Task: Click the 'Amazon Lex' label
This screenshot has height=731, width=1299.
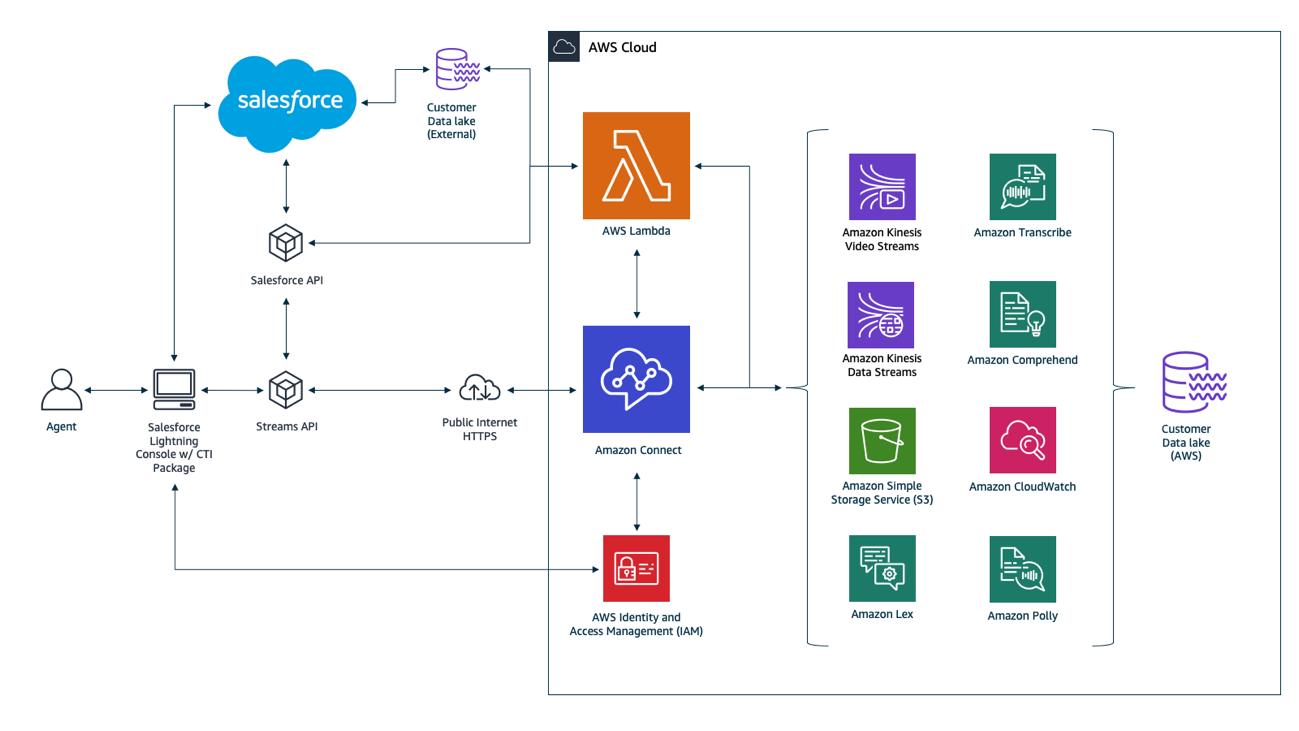Action: (x=882, y=614)
